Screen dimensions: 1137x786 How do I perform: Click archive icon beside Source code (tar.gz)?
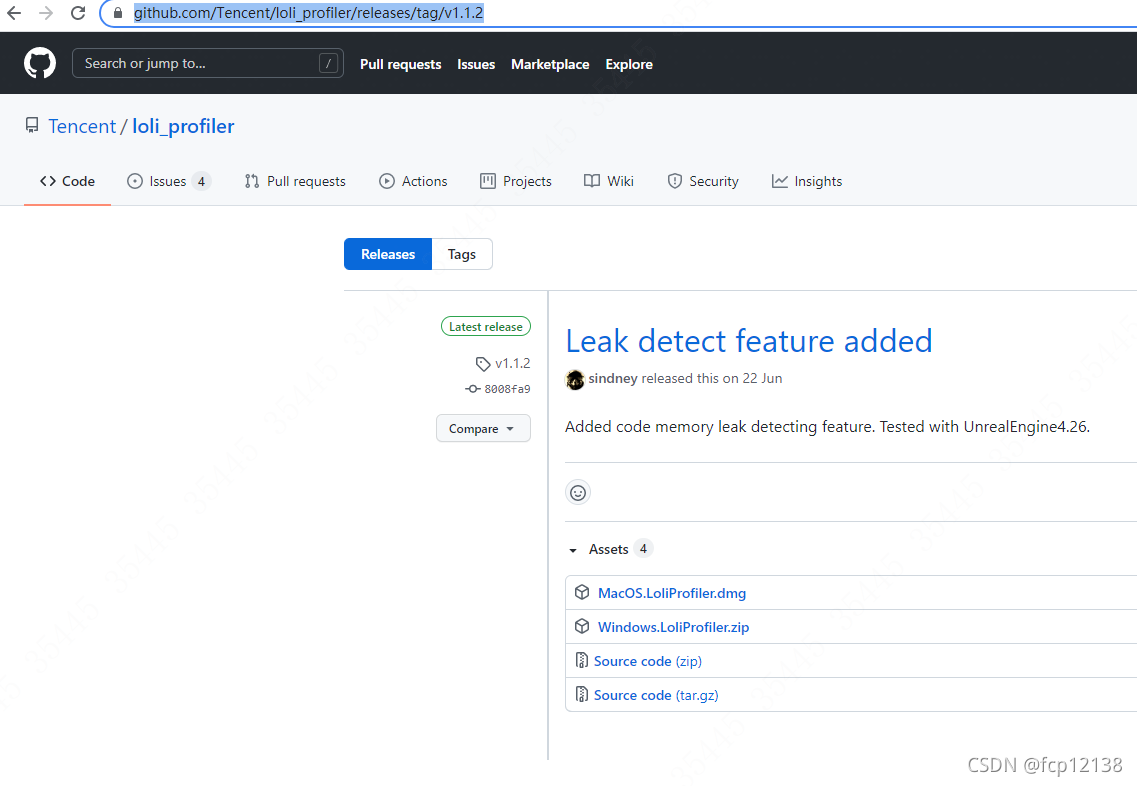pos(582,695)
